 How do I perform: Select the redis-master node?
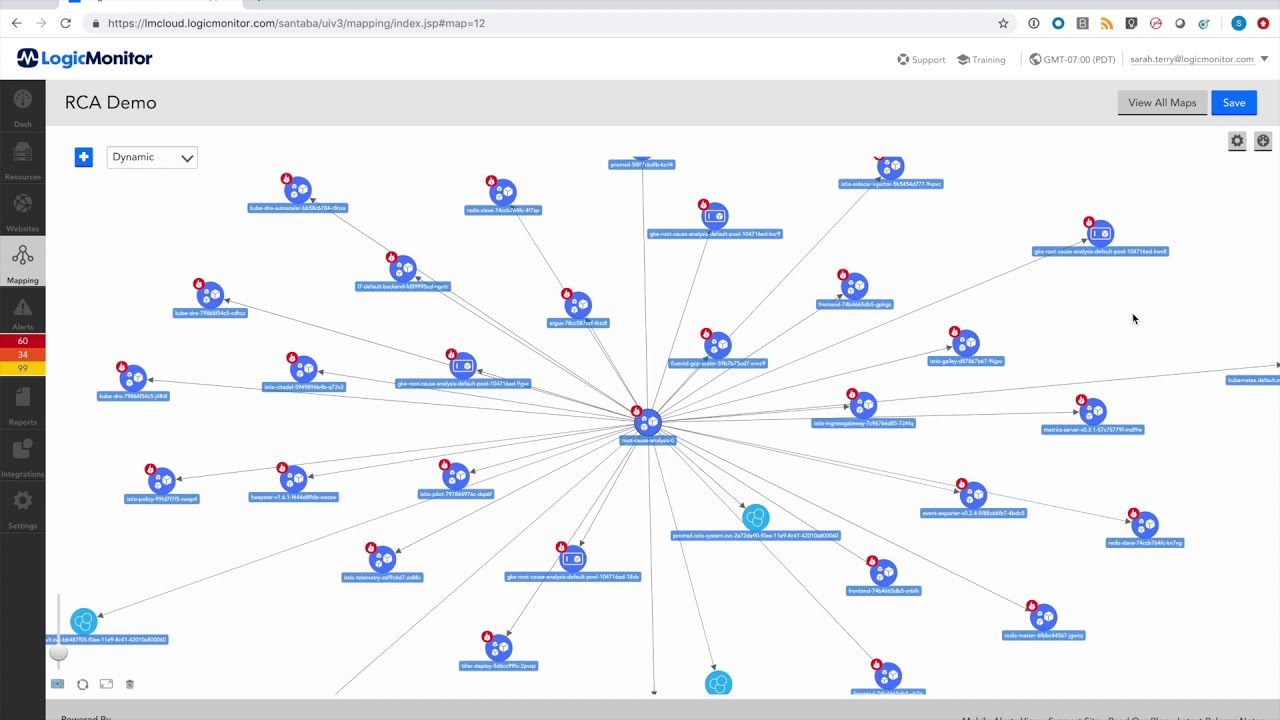point(1043,616)
